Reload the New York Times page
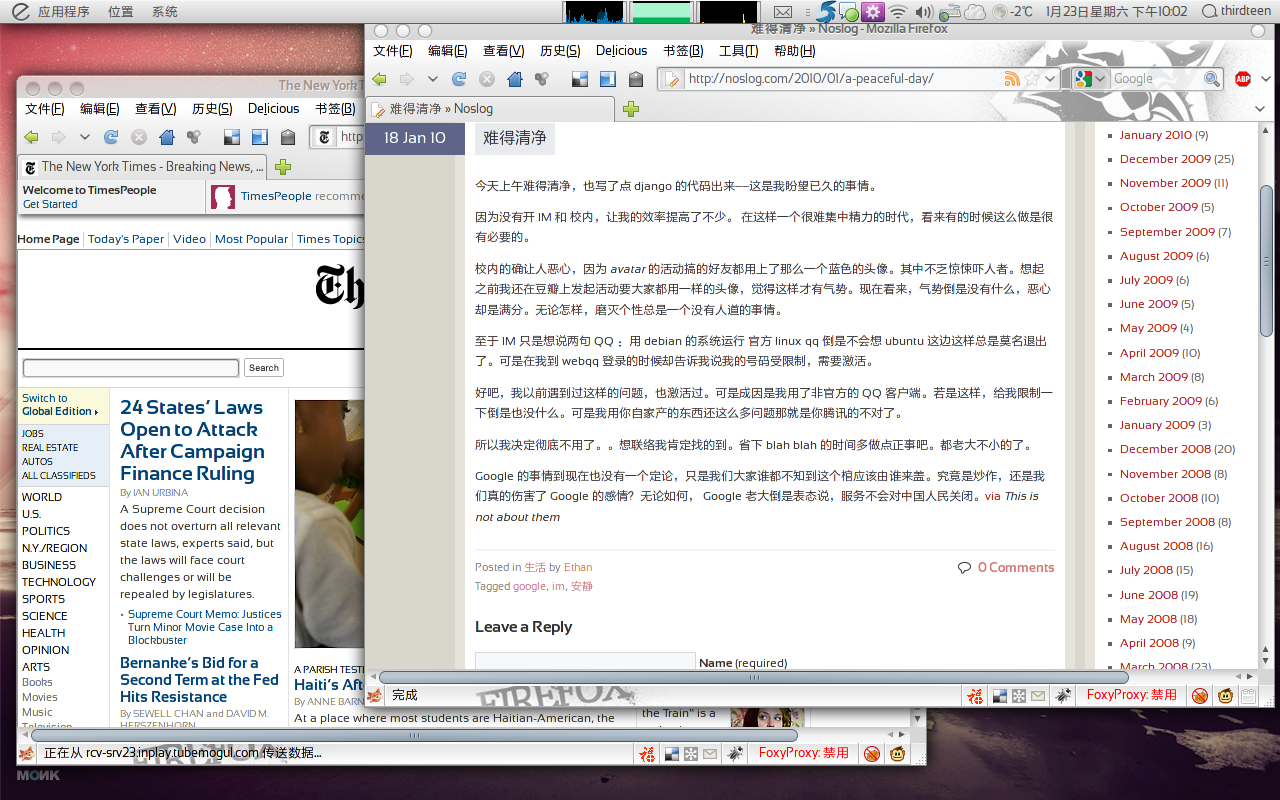The height and width of the screenshot is (800, 1280). coord(111,137)
